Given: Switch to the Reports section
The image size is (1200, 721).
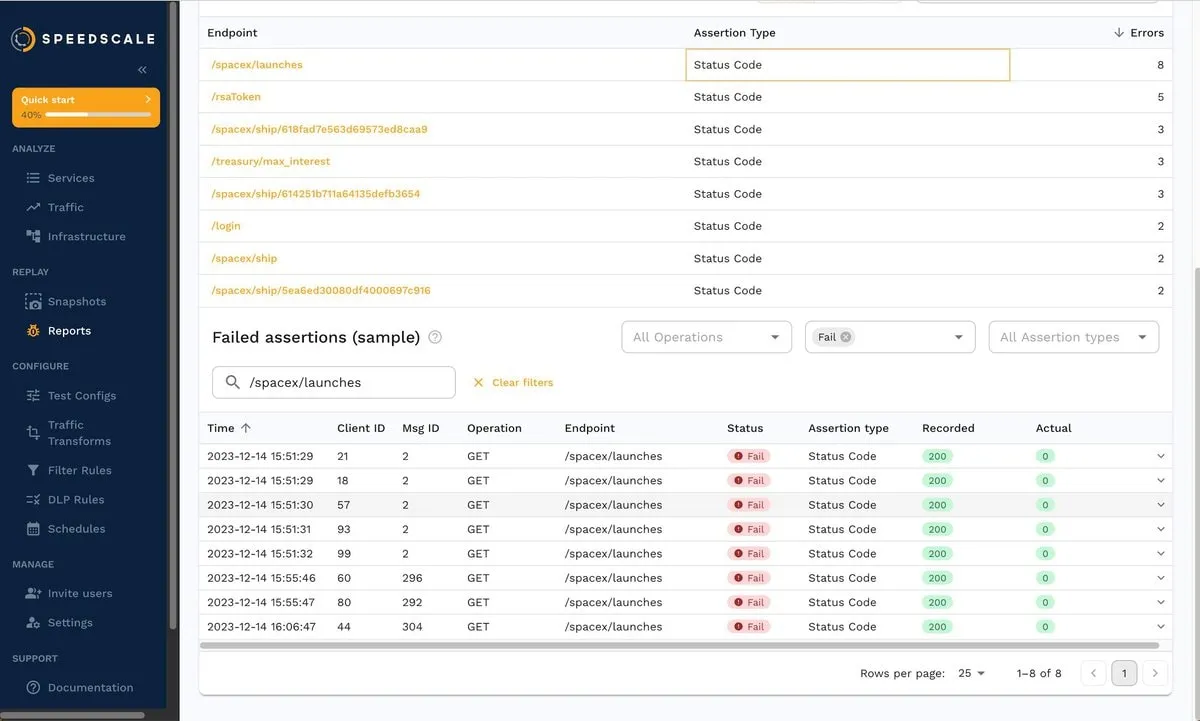Looking at the screenshot, I should [x=69, y=330].
